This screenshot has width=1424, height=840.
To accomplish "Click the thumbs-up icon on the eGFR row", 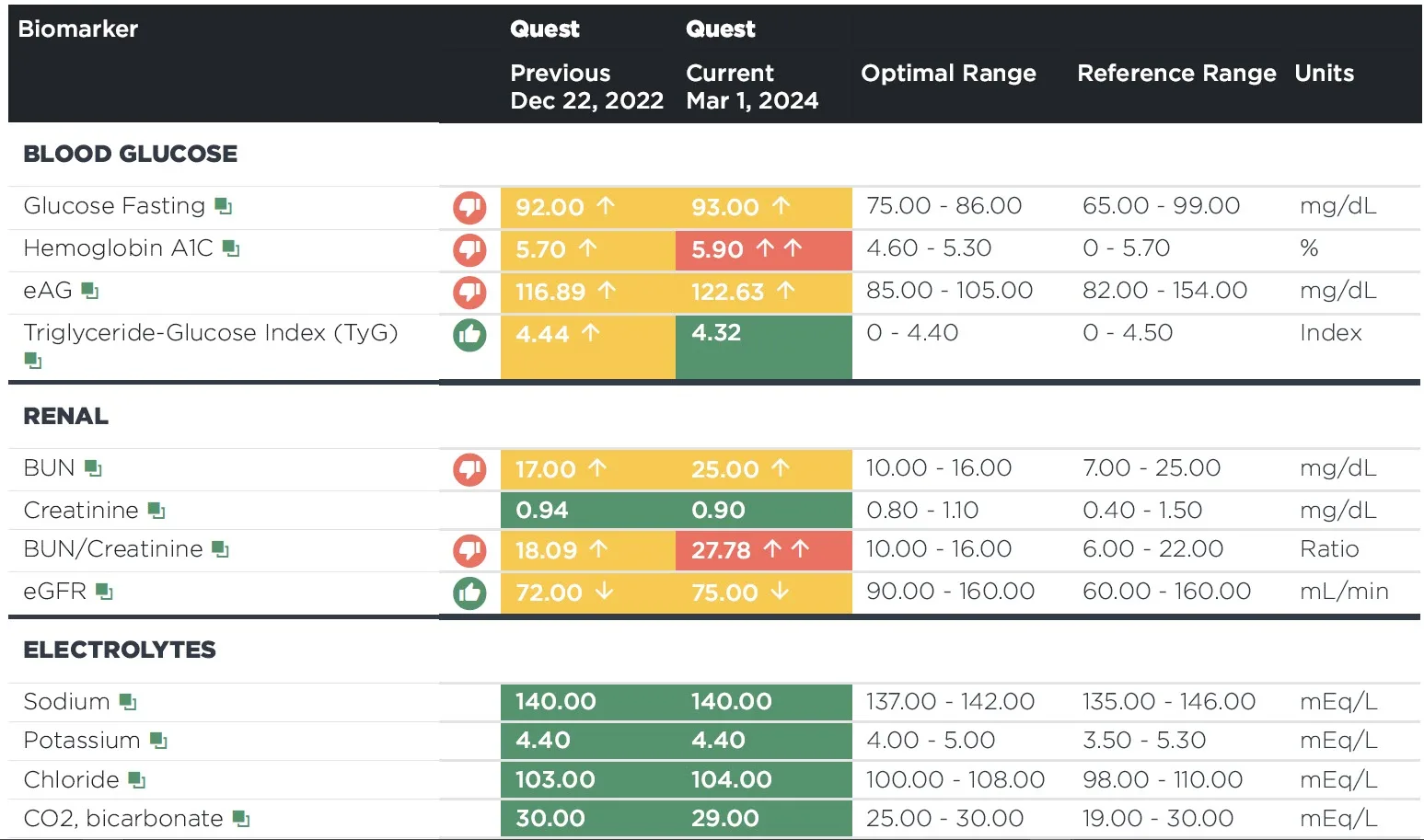I will 469,593.
